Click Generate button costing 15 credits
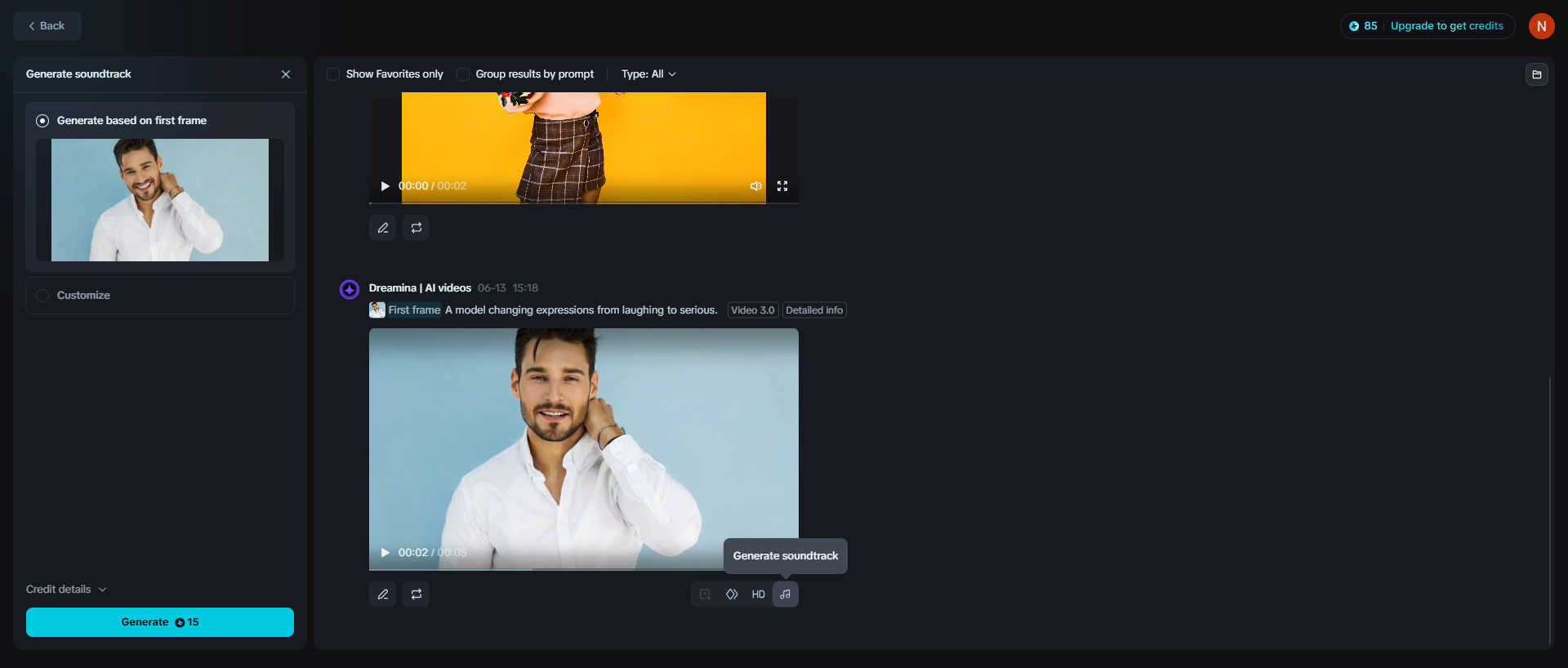1568x668 pixels. tap(160, 622)
